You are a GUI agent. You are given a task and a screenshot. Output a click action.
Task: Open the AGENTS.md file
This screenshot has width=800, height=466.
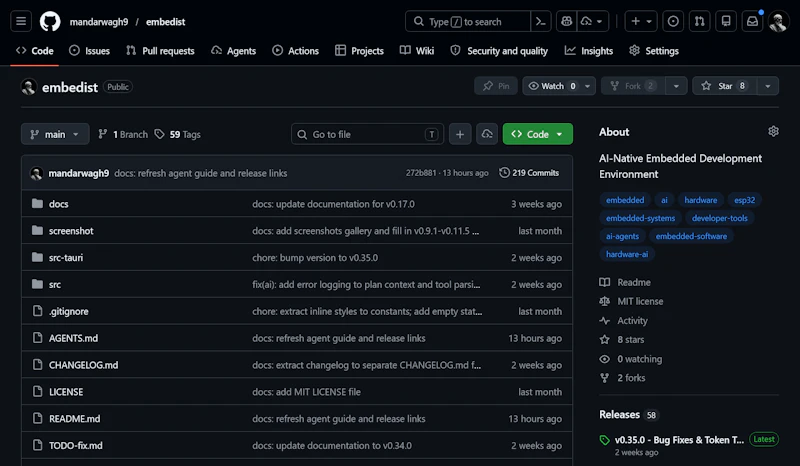tap(73, 338)
